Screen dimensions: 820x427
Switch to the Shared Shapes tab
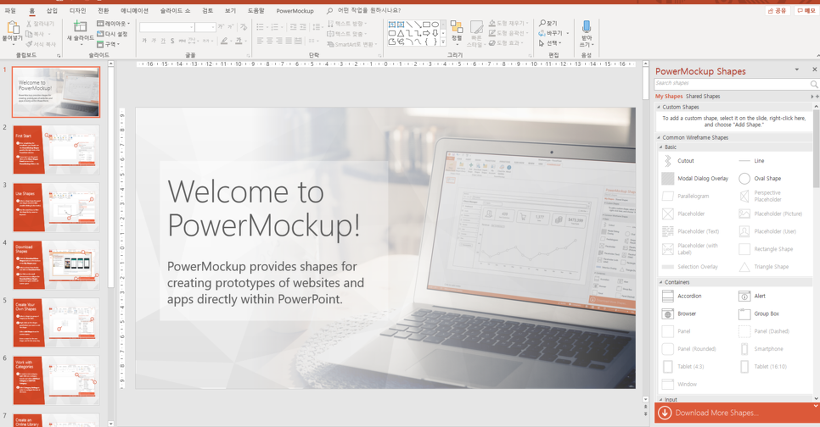click(x=703, y=96)
